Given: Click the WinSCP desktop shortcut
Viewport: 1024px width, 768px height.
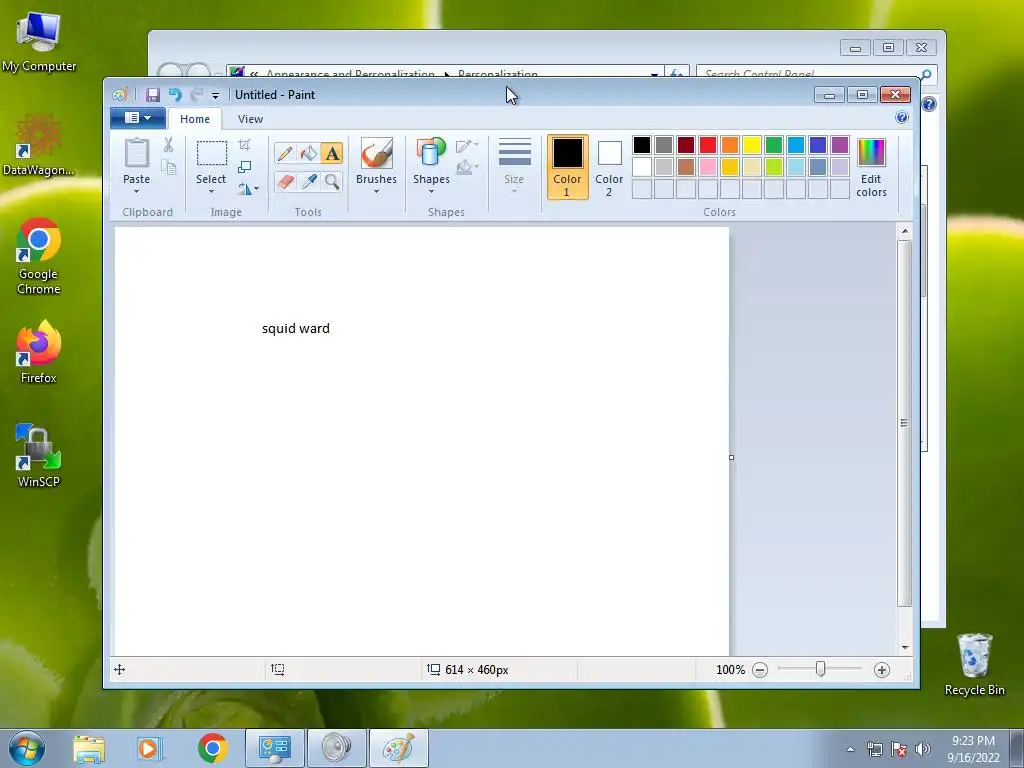Looking at the screenshot, I should tap(39, 456).
